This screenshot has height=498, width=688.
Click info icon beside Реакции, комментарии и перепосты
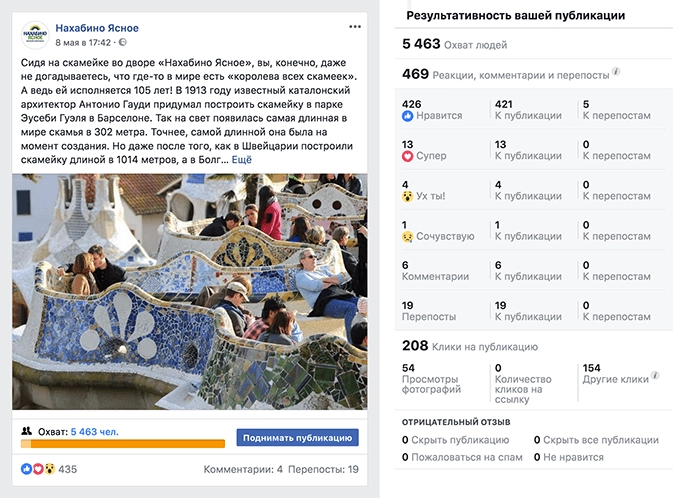pos(616,72)
